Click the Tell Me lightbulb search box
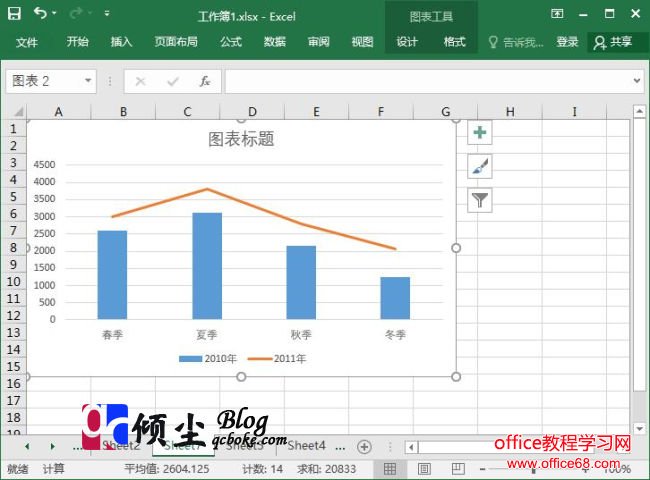The width and height of the screenshot is (650, 480). [516, 42]
